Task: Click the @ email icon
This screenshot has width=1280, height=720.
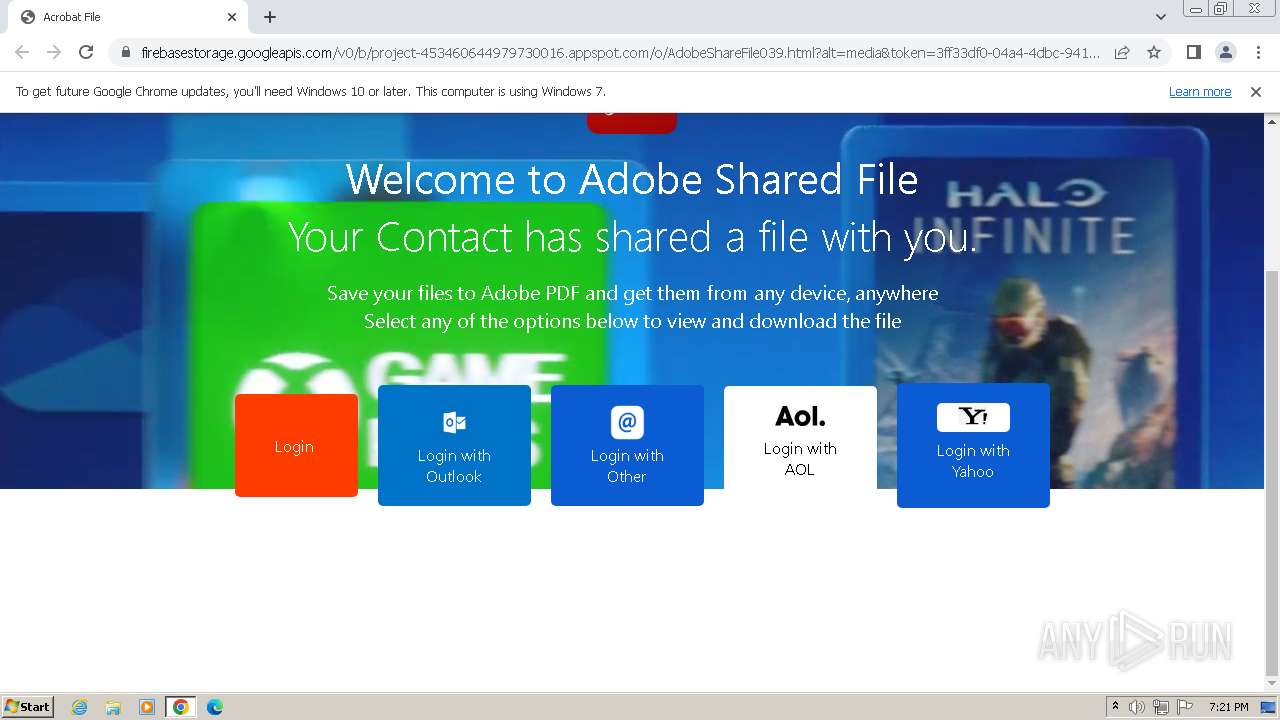Action: pos(627,422)
